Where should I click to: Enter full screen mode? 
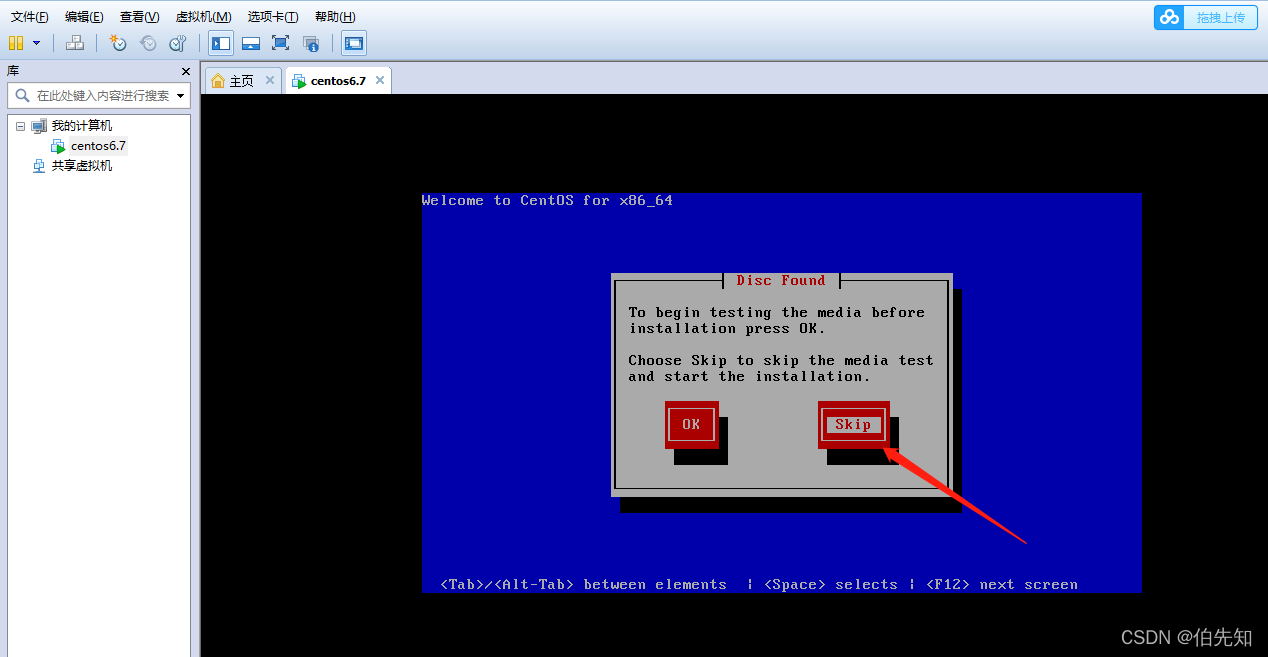(281, 43)
